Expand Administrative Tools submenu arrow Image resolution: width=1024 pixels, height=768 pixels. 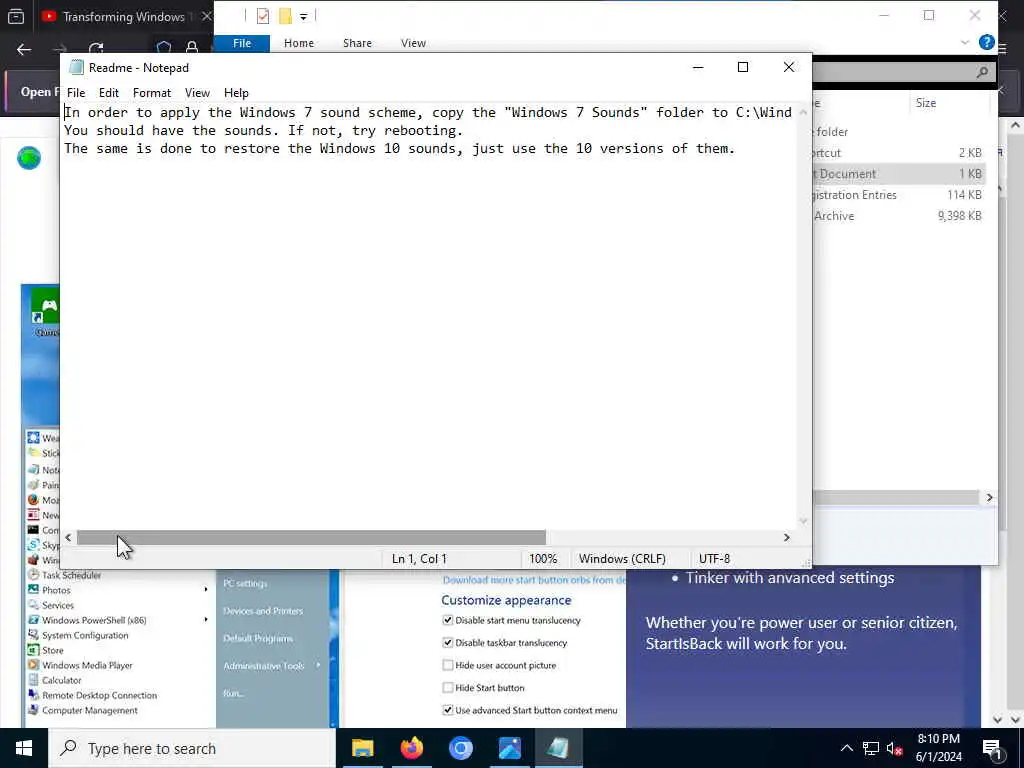click(x=319, y=665)
